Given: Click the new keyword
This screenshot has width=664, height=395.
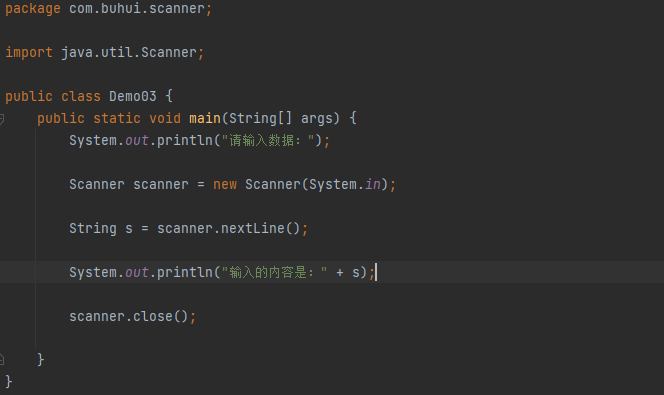Looking at the screenshot, I should coord(225,185).
